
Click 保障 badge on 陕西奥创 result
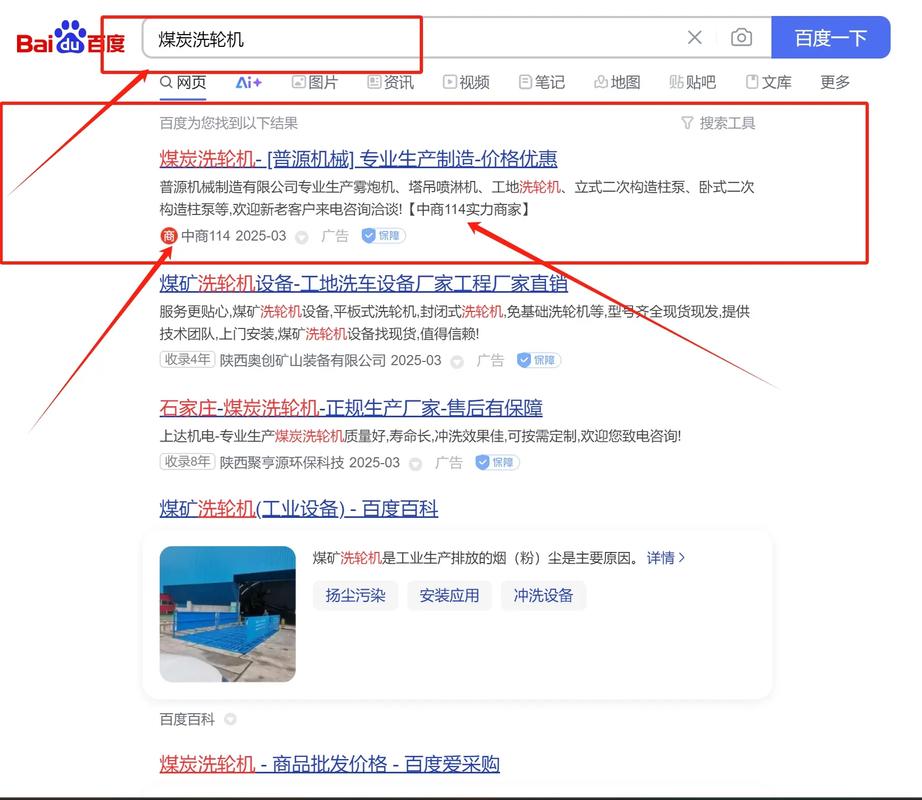click(539, 360)
